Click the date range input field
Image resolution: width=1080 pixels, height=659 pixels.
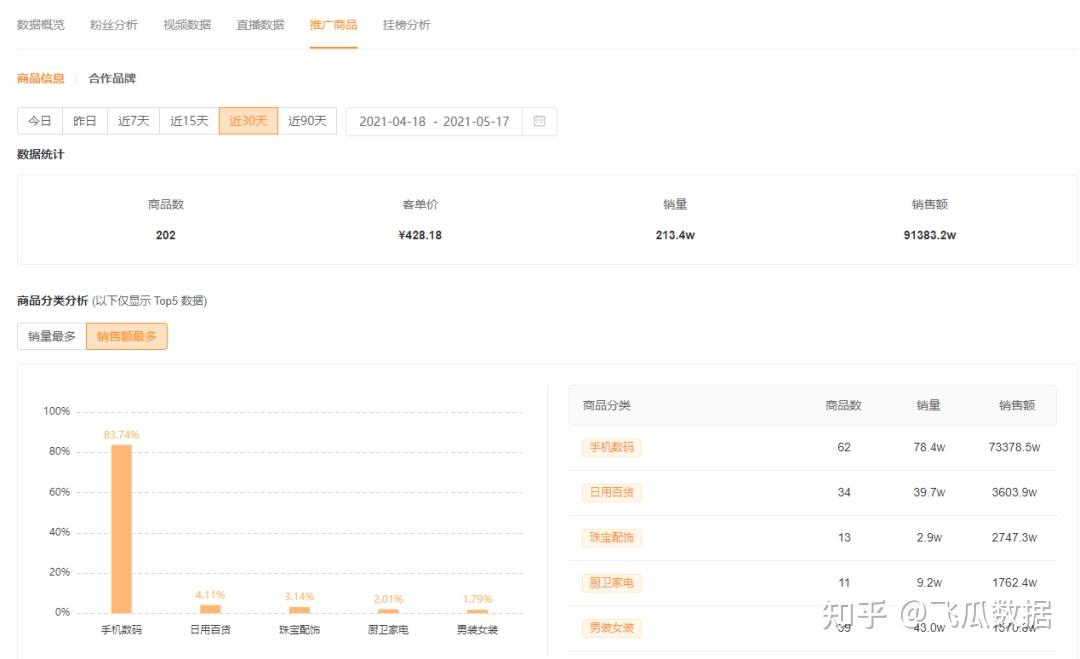coord(434,121)
